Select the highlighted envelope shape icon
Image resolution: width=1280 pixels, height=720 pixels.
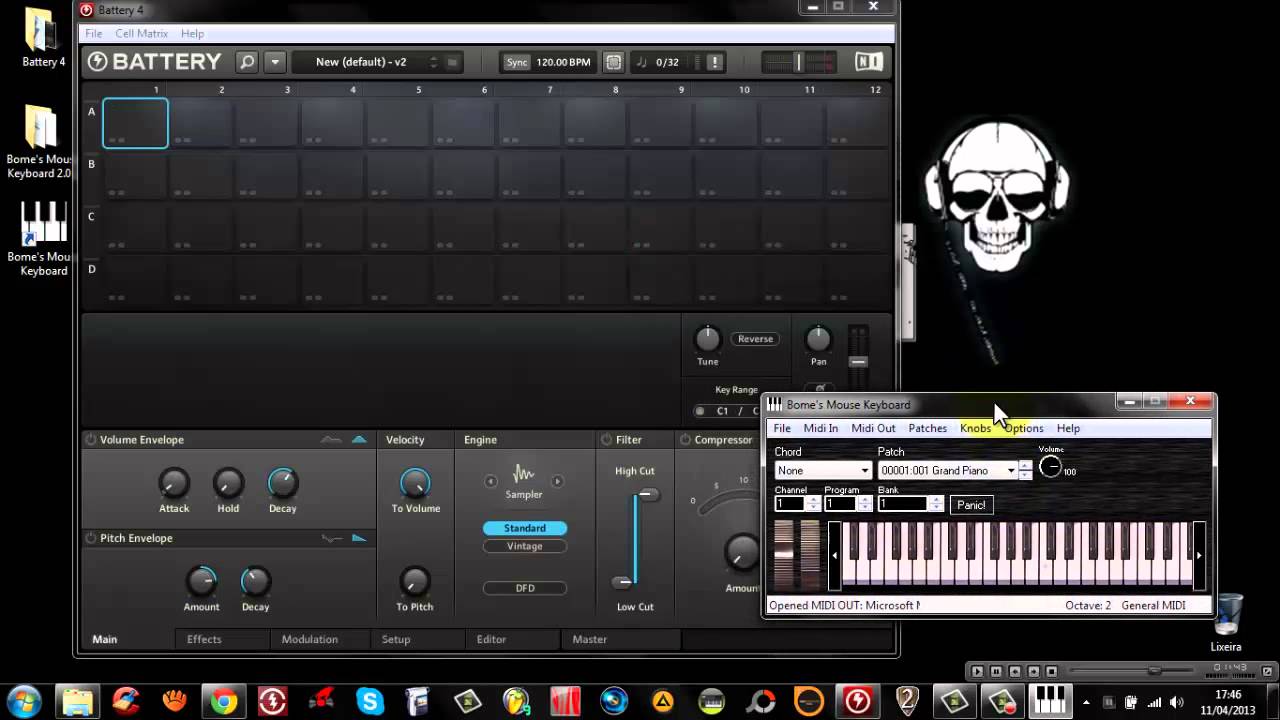(x=359, y=440)
